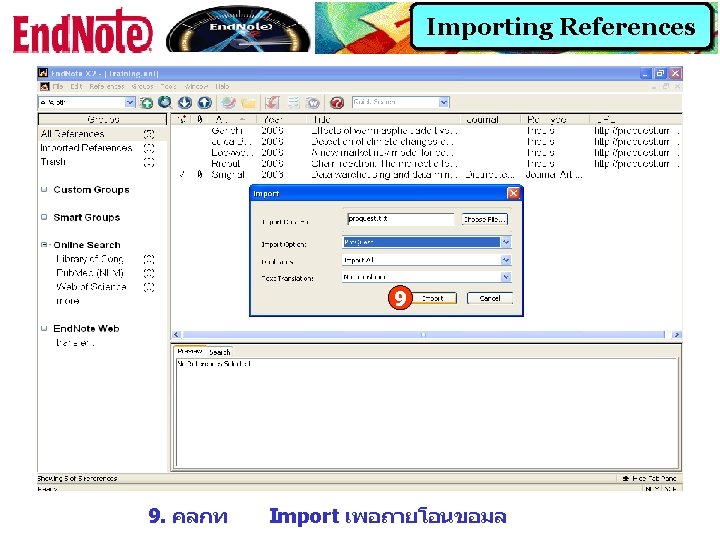This screenshot has width=720, height=540.
Task: Click the Format Bibliography lines icon
Action: [293, 102]
